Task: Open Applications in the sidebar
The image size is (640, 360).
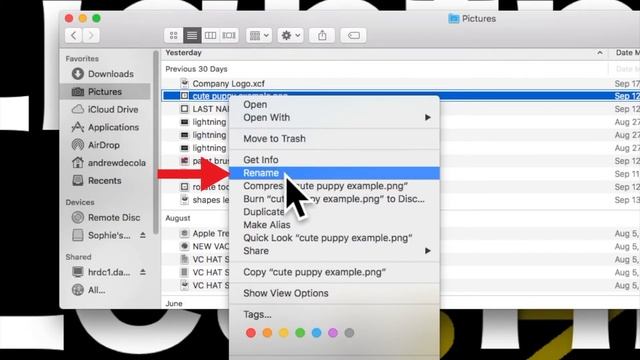Action: [105, 127]
